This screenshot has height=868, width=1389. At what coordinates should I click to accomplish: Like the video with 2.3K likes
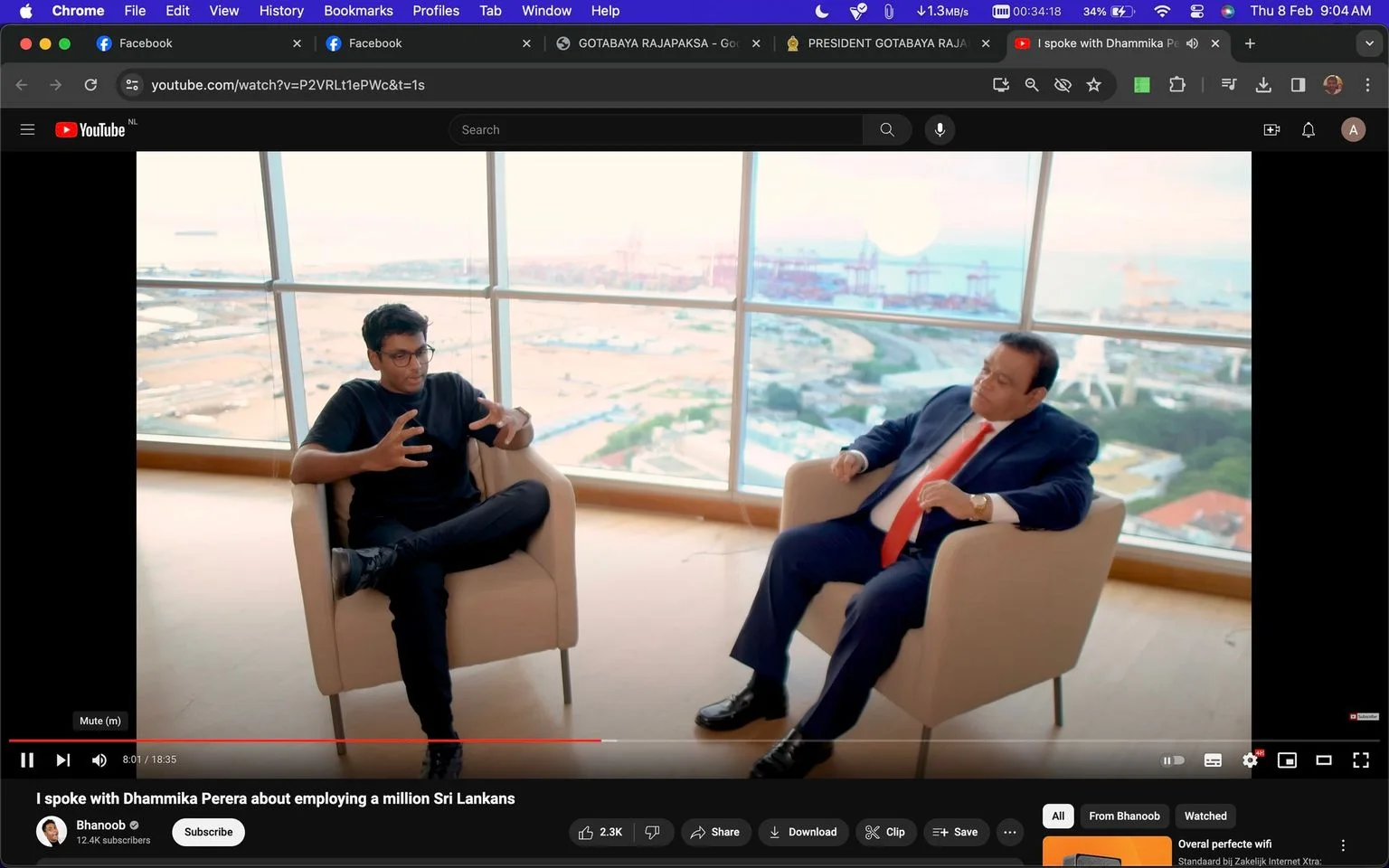600,833
